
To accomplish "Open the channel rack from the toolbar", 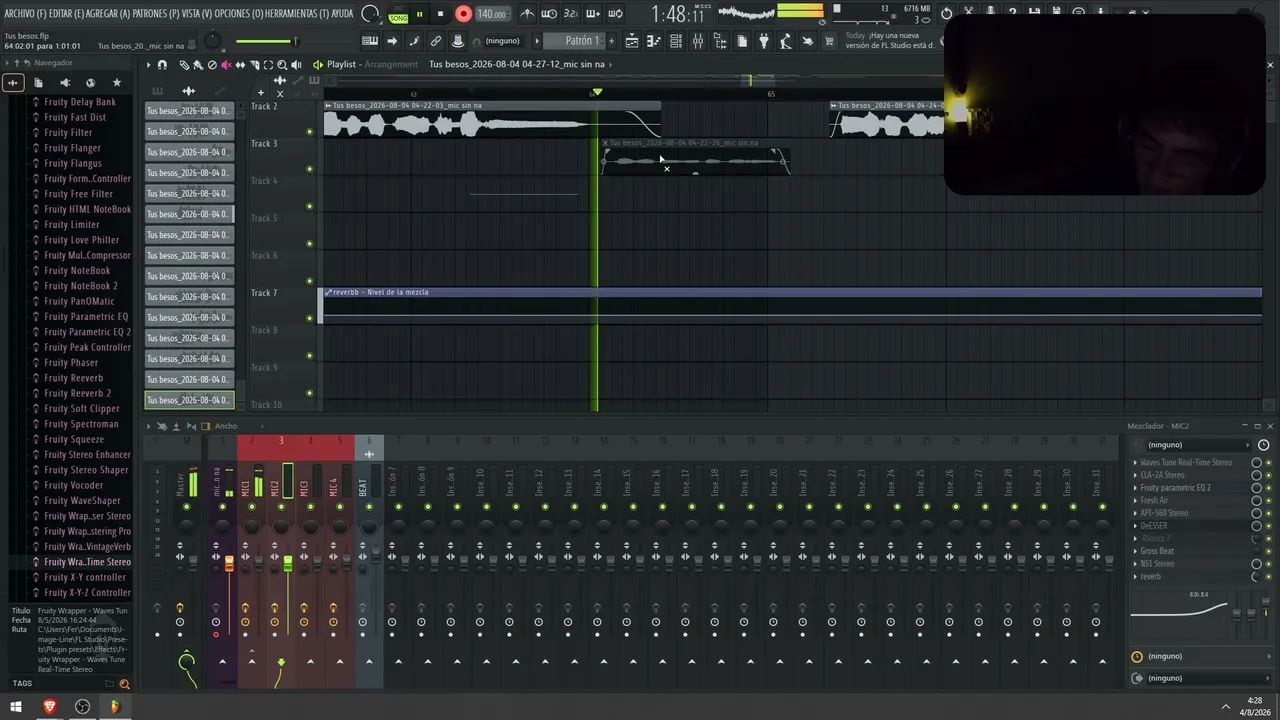I will (x=676, y=41).
